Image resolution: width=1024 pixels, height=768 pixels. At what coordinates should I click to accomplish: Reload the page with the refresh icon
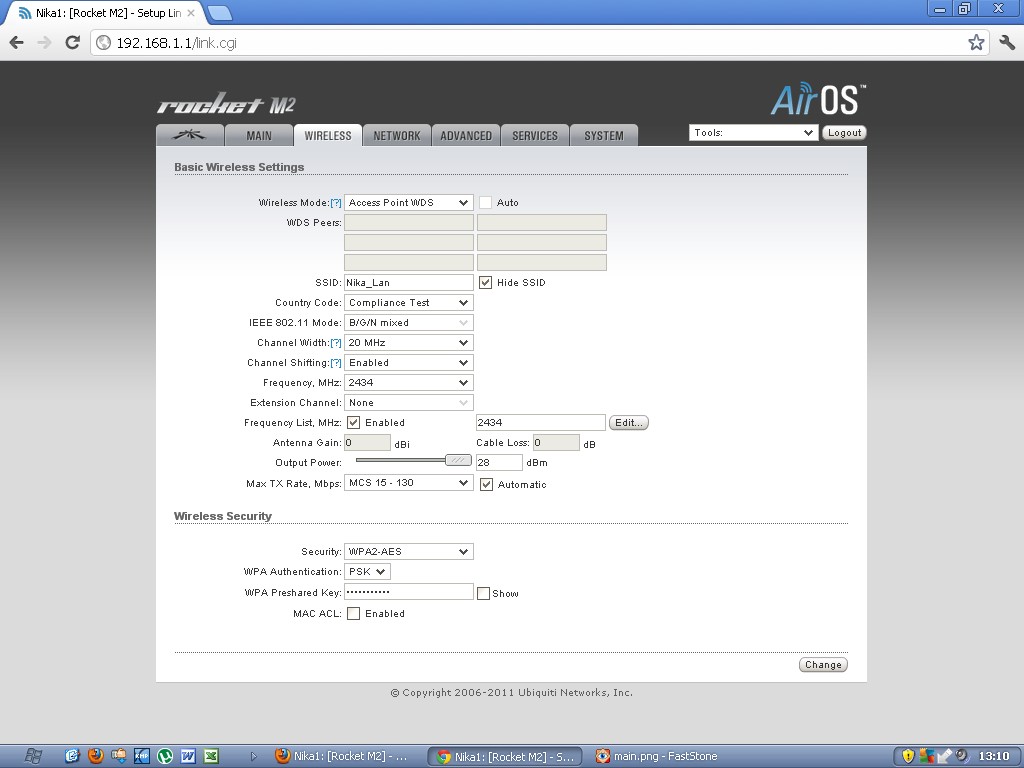(72, 42)
